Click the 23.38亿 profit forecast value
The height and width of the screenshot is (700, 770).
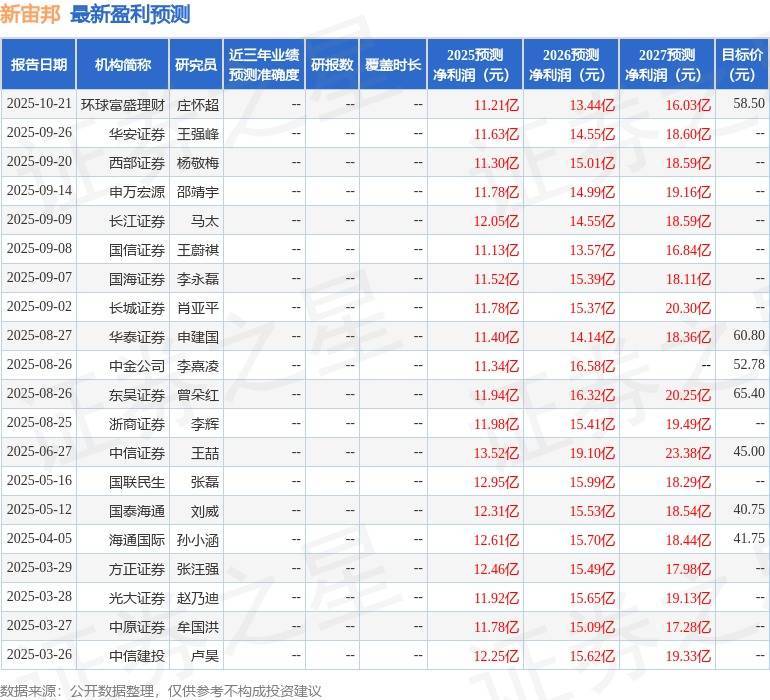[689, 453]
